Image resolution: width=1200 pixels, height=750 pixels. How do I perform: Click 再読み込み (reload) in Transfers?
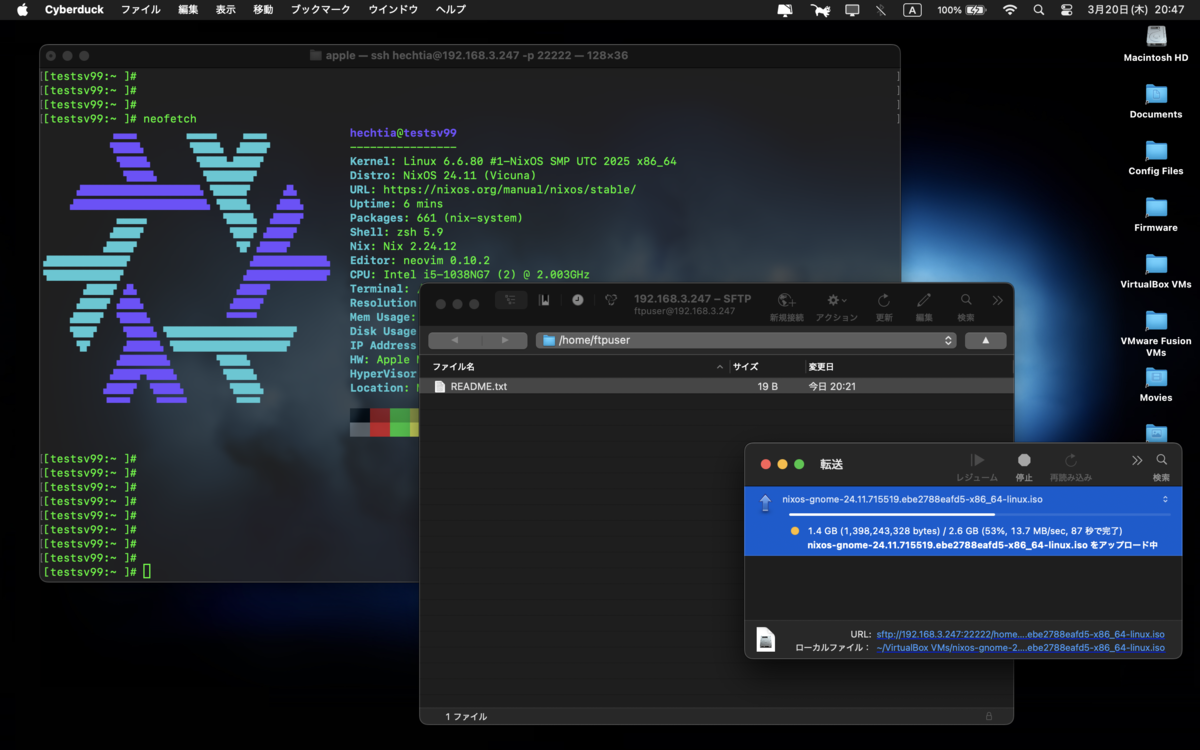1071,467
